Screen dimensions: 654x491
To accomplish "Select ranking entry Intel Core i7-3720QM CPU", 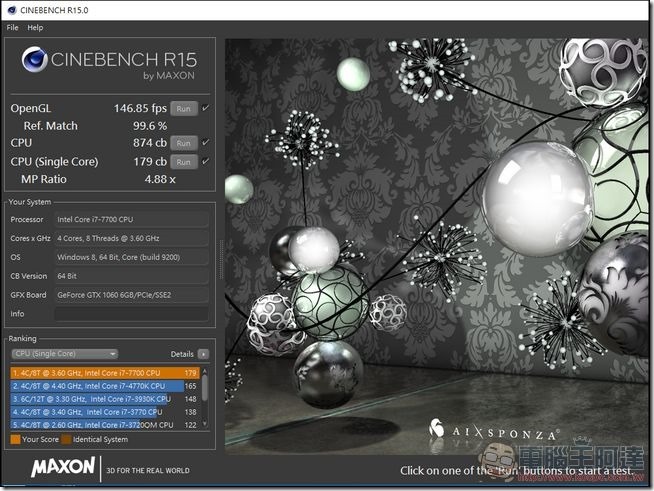I will (x=105, y=425).
